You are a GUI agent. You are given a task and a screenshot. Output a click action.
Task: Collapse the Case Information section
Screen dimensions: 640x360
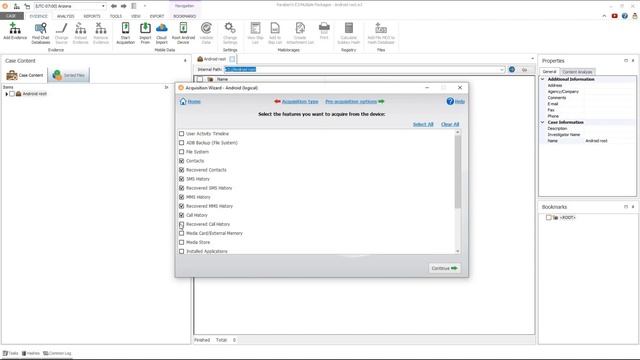click(543, 122)
